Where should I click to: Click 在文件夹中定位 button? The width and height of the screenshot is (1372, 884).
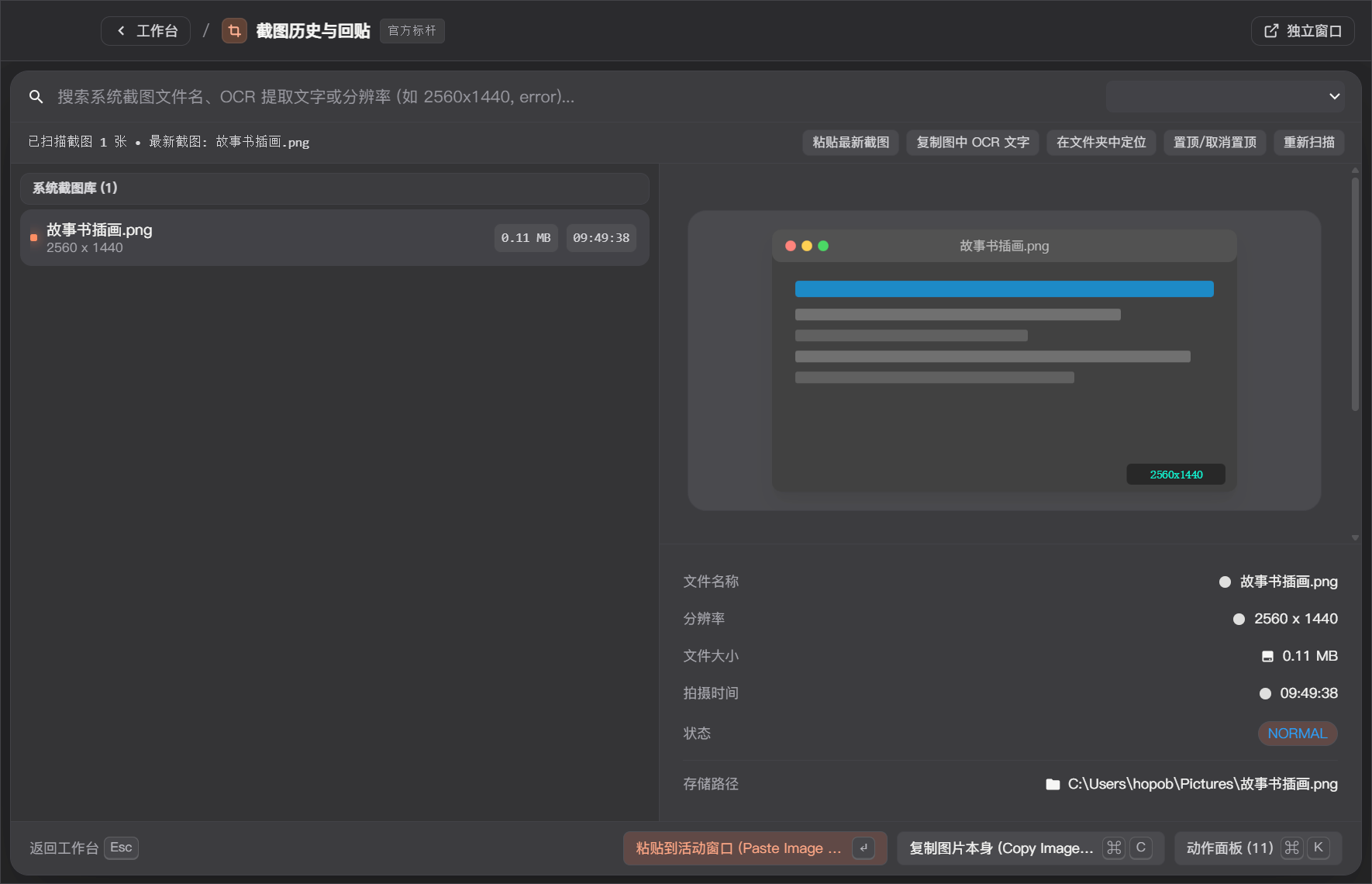coord(1101,143)
